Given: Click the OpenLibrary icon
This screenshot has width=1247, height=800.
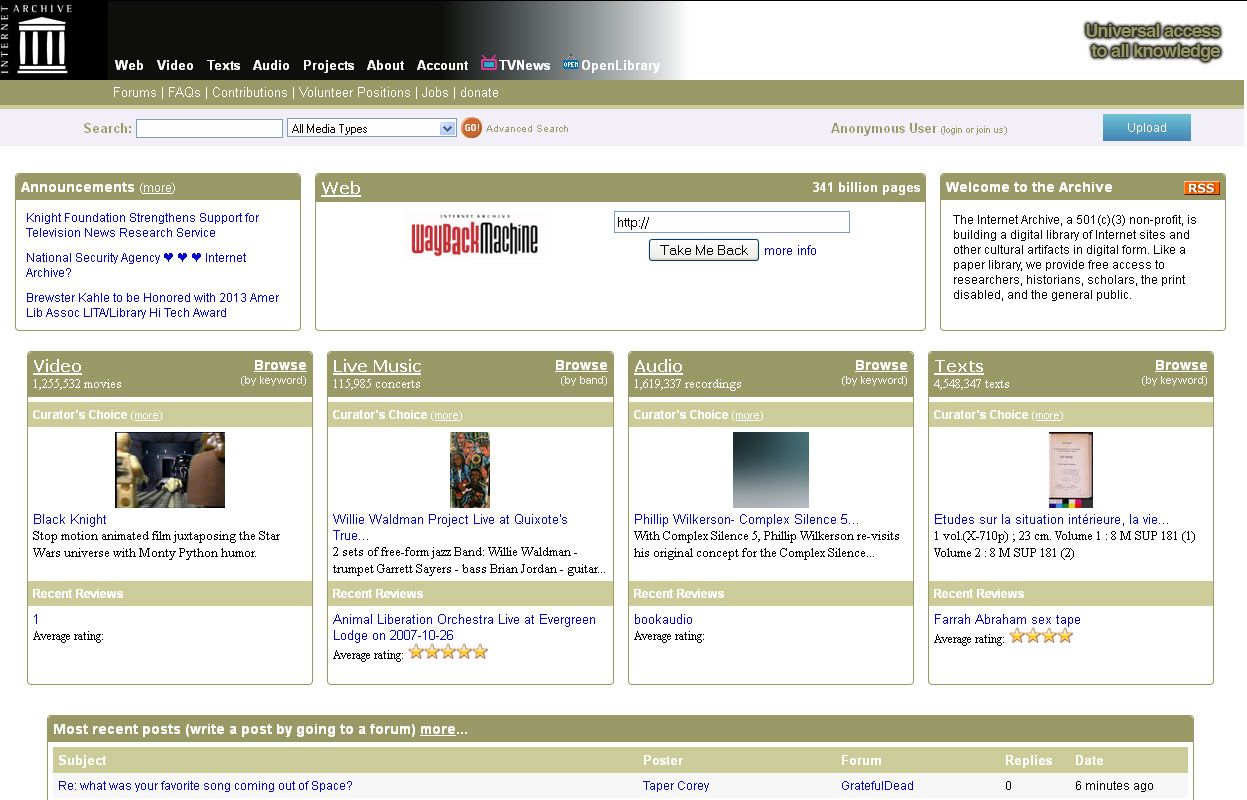Looking at the screenshot, I should 570,64.
